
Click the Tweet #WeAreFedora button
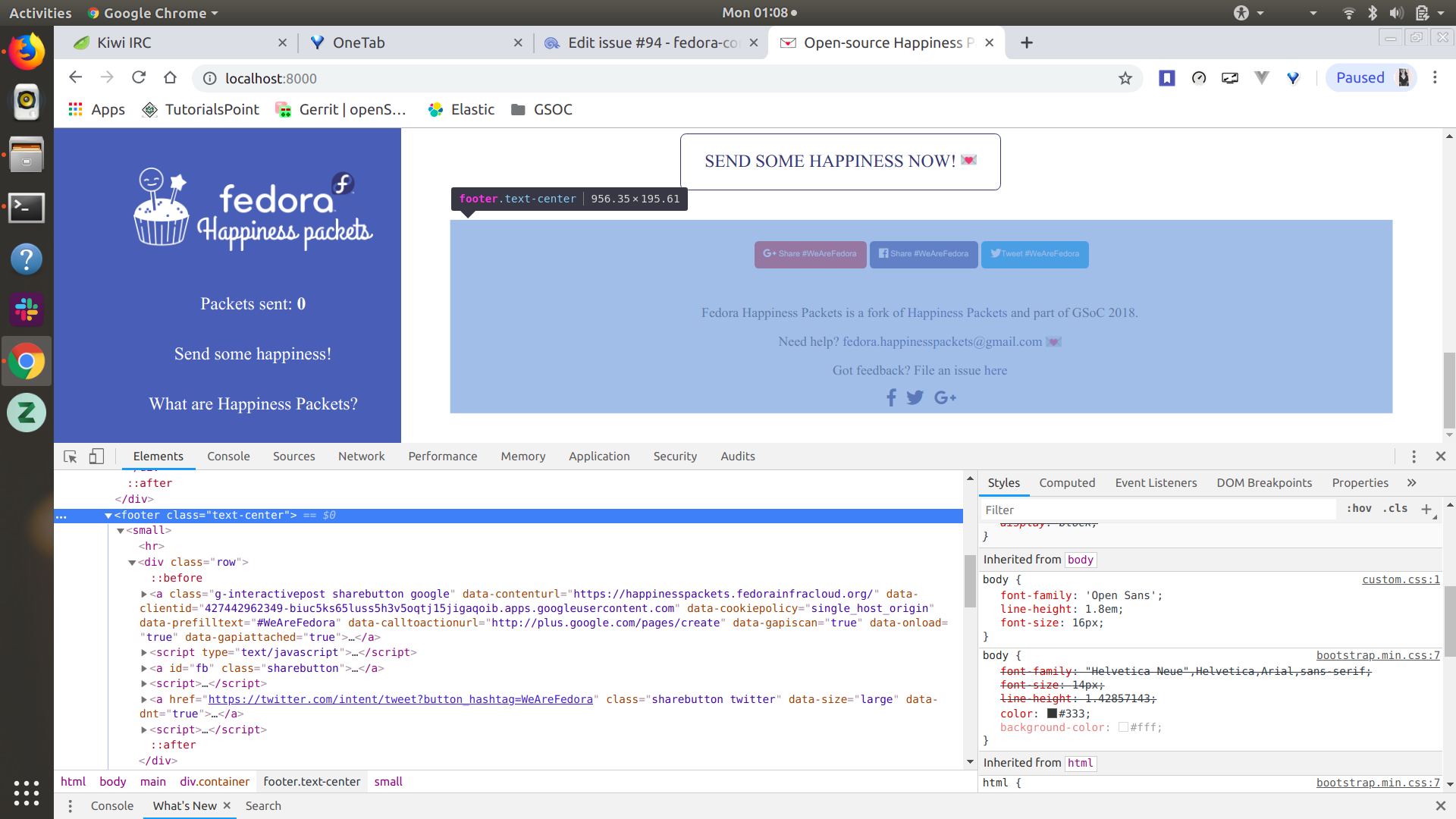click(1034, 254)
